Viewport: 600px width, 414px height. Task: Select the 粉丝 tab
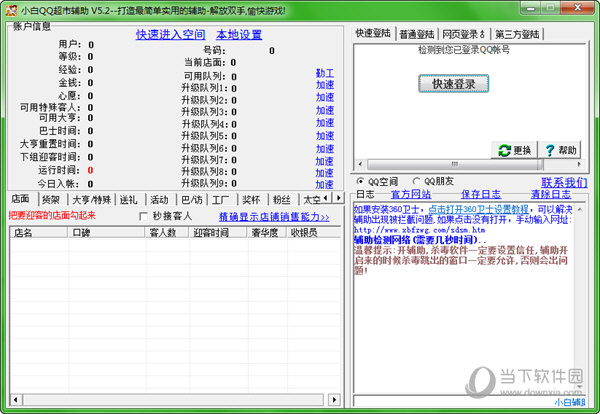pyautogui.click(x=282, y=200)
